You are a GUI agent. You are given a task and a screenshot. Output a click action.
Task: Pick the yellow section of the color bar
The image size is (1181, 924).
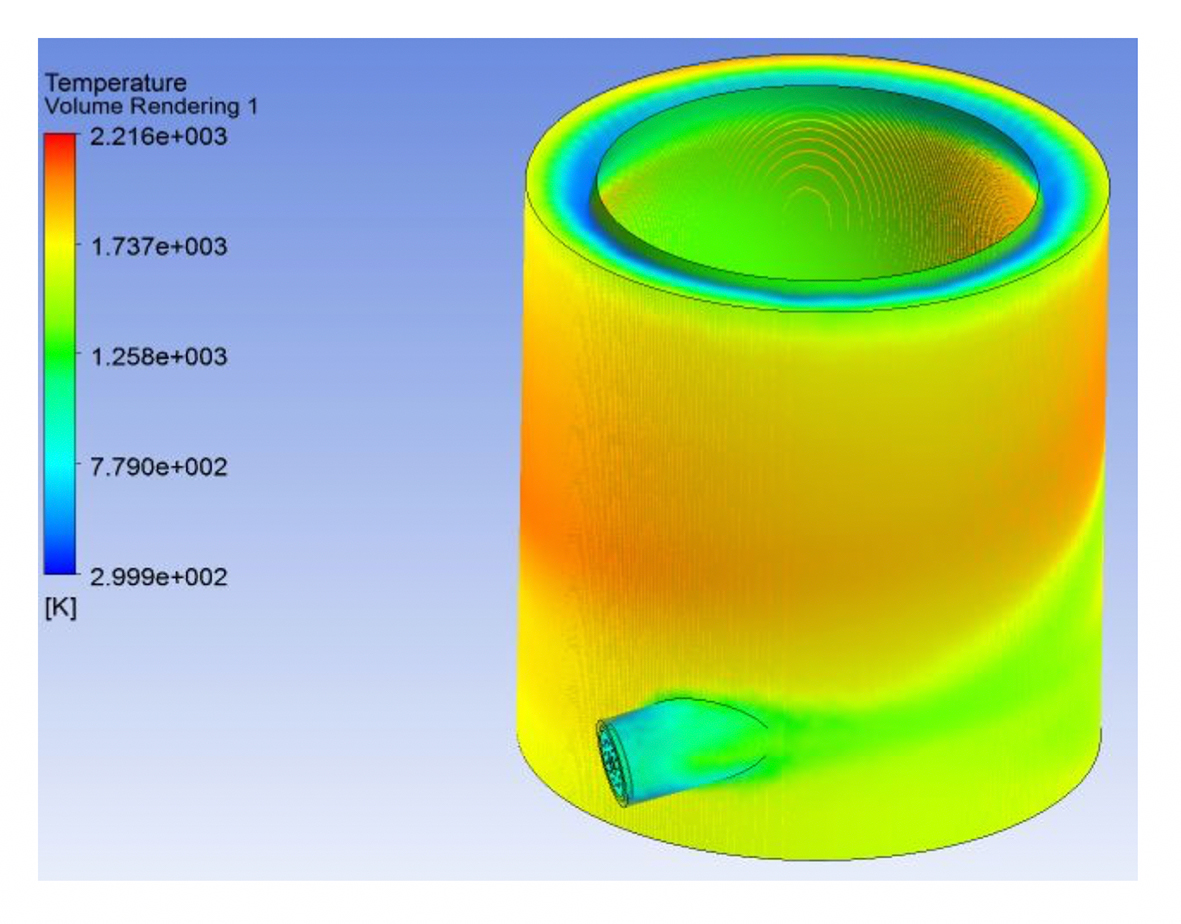point(60,250)
